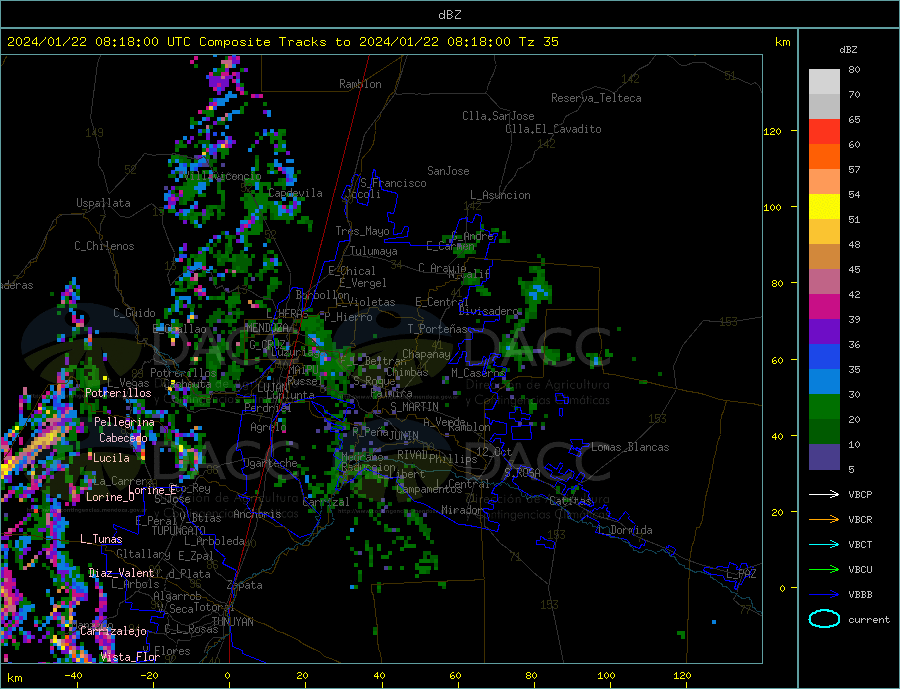The image size is (900, 689).
Task: Click the Lucila label
Action: (111, 458)
